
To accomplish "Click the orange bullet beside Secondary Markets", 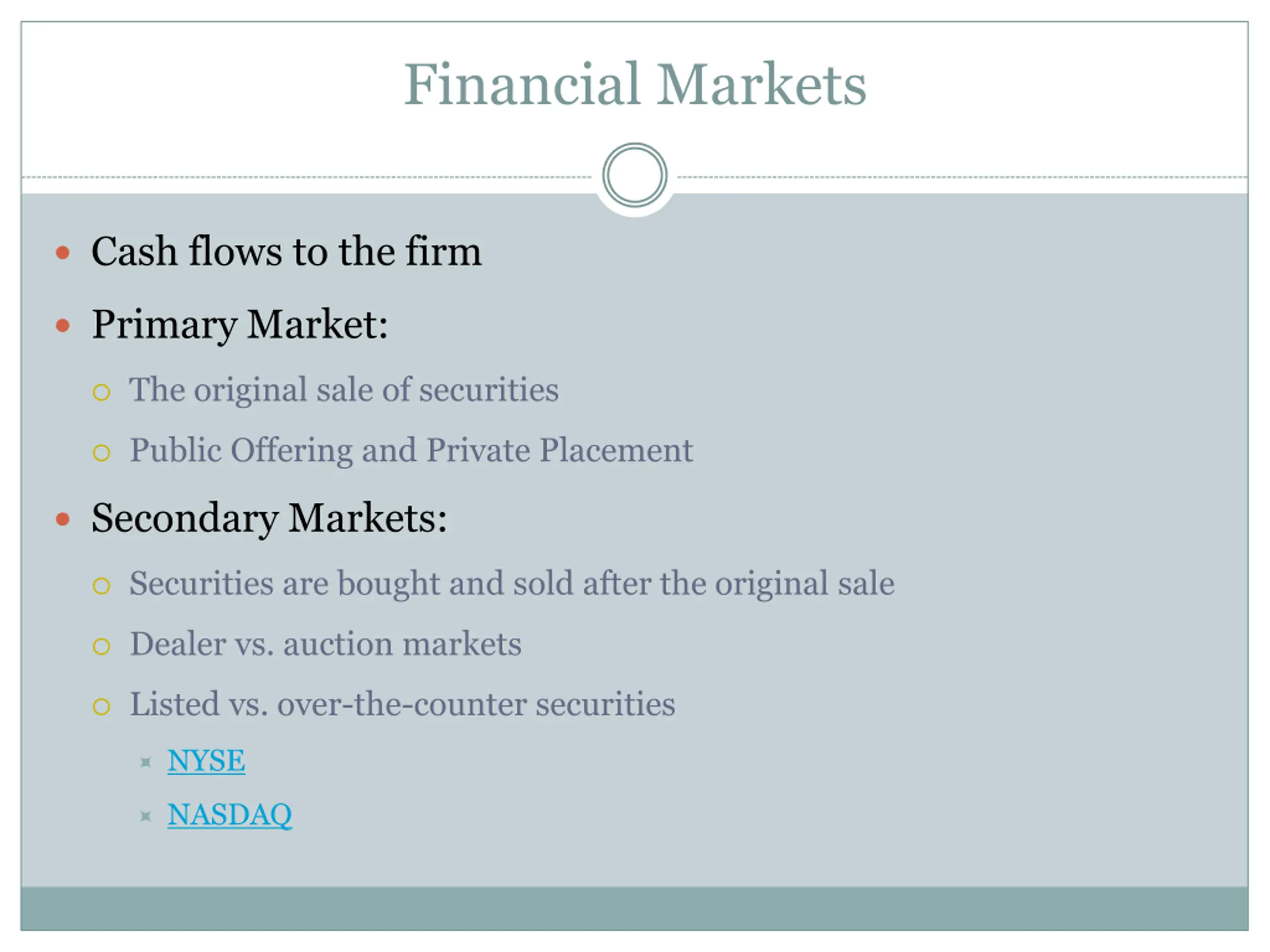I will 63,519.
